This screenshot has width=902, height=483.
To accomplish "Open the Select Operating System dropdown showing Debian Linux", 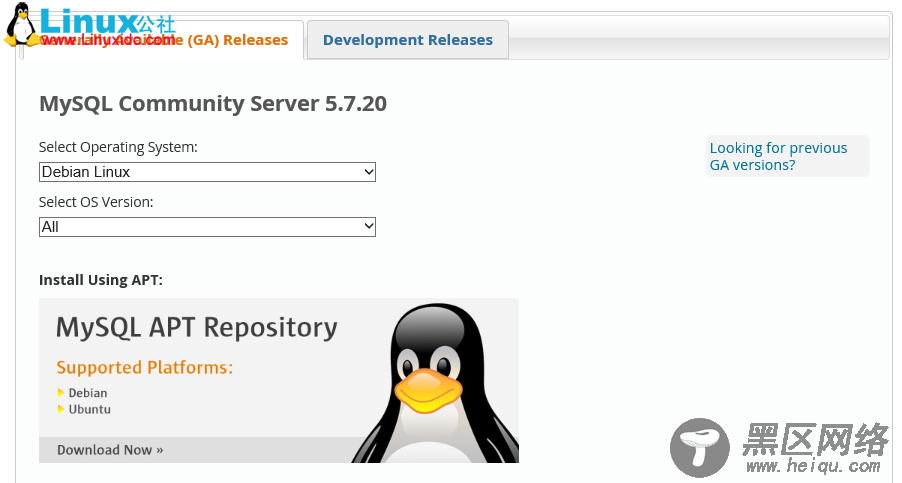I will tap(207, 172).
